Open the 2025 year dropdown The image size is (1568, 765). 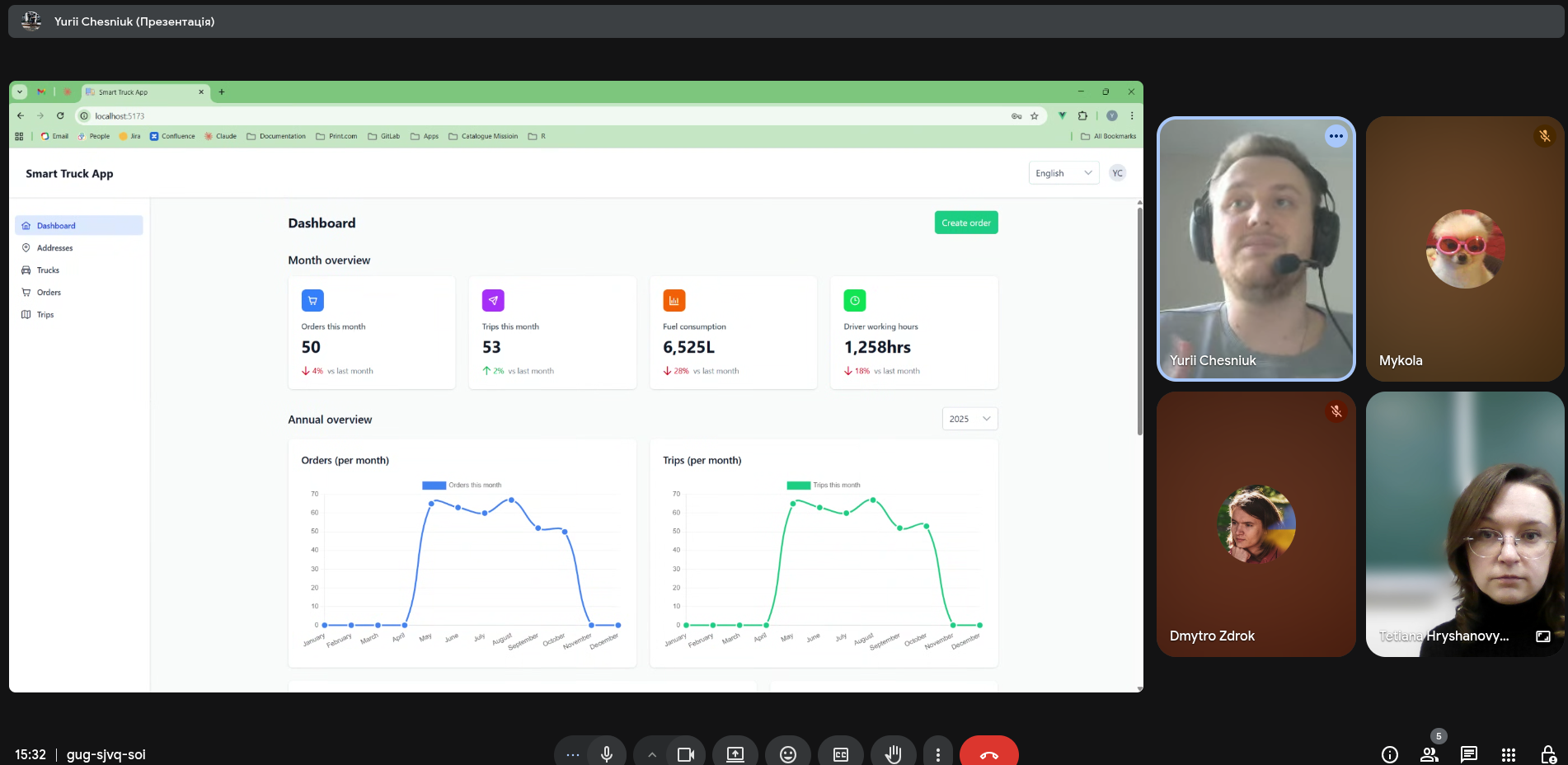click(969, 419)
